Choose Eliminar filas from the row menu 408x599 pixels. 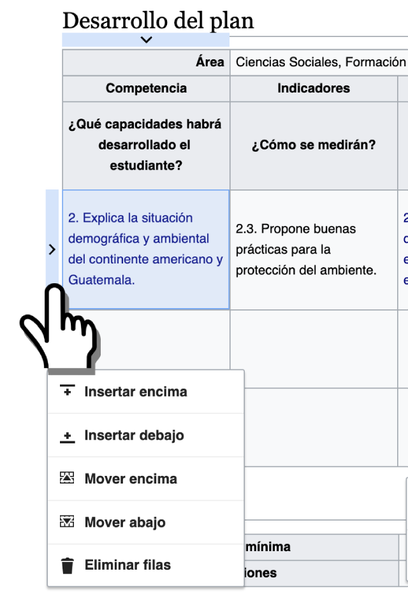tap(146, 565)
